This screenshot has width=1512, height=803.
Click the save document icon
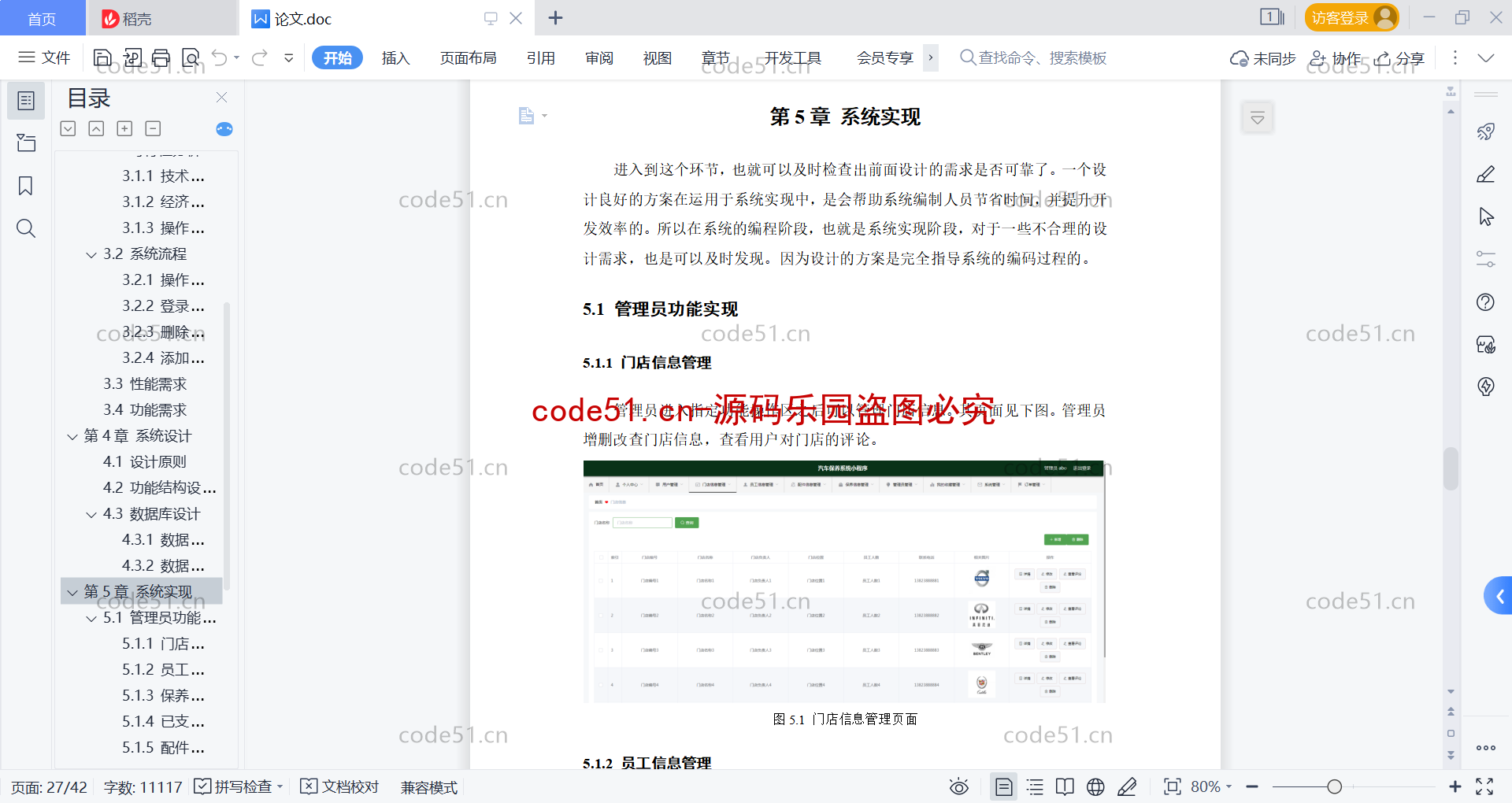102,57
